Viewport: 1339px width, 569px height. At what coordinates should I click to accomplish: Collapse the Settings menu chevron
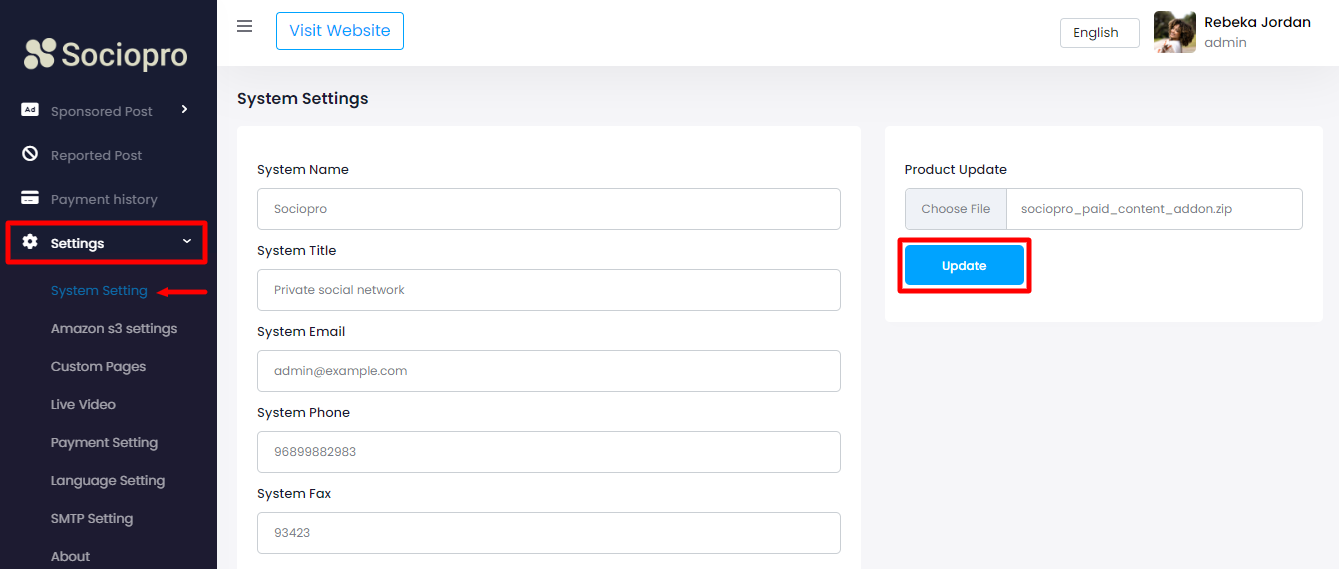[x=186, y=241]
